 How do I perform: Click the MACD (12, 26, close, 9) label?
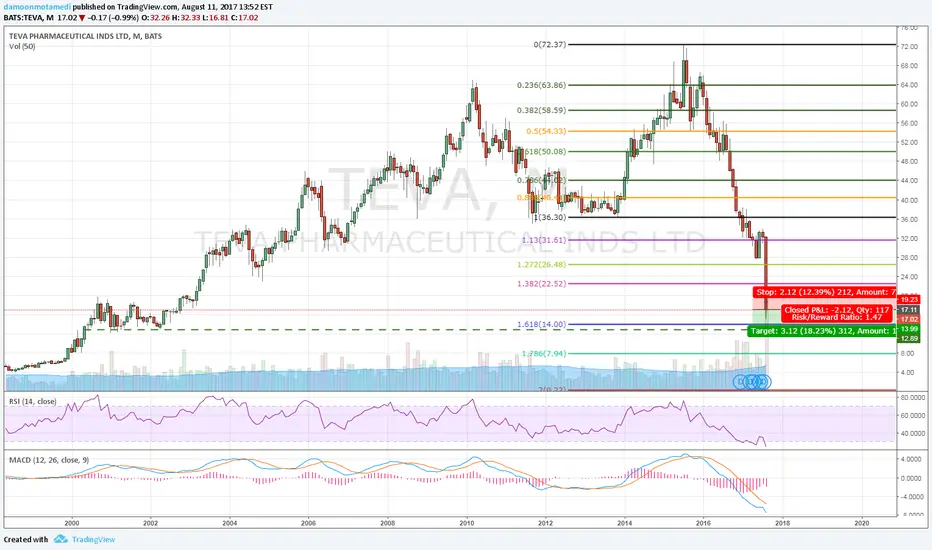[x=49, y=460]
